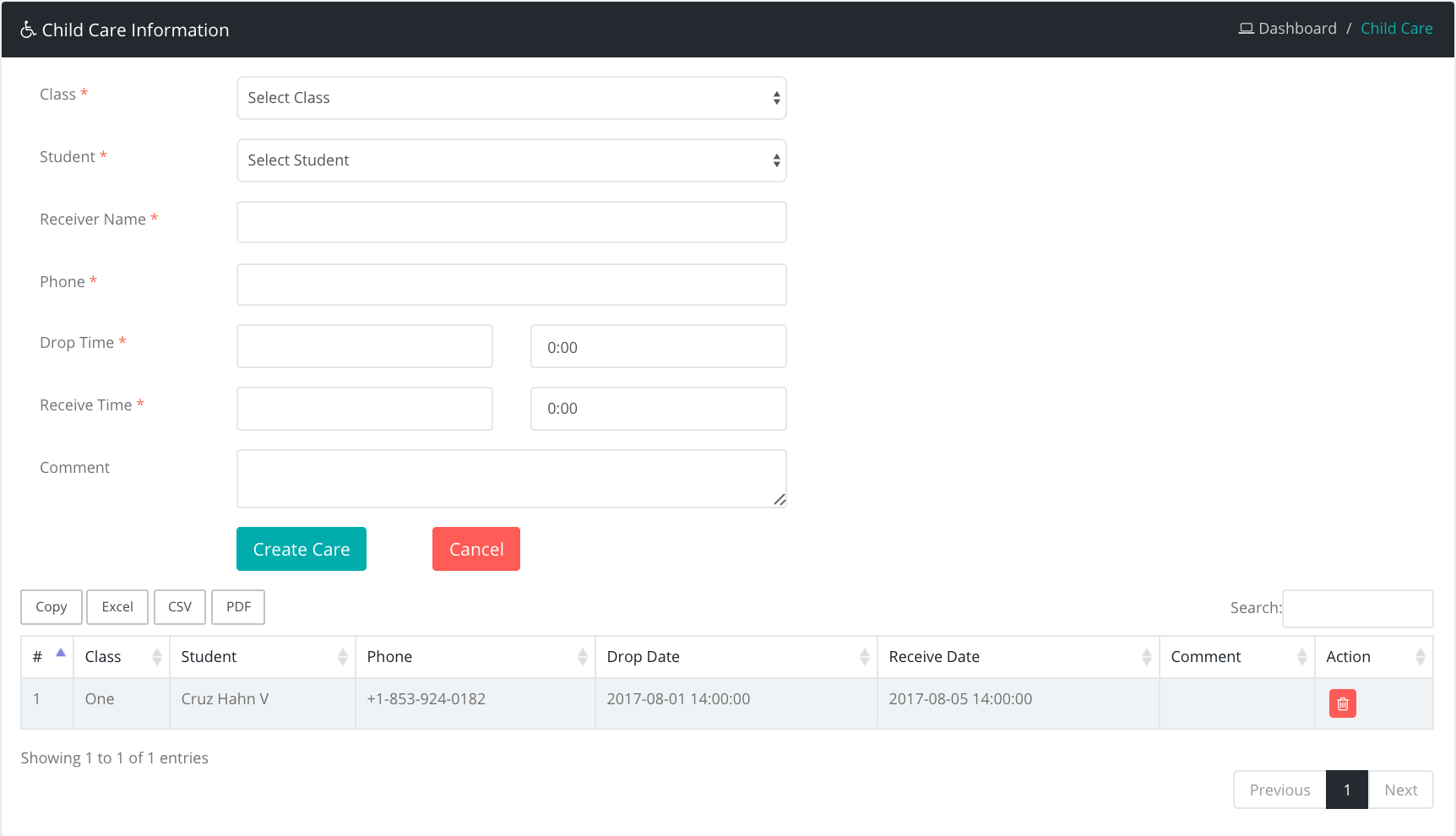1456x836 pixels.
Task: Click the Receiver Name input field
Action: [x=512, y=222]
